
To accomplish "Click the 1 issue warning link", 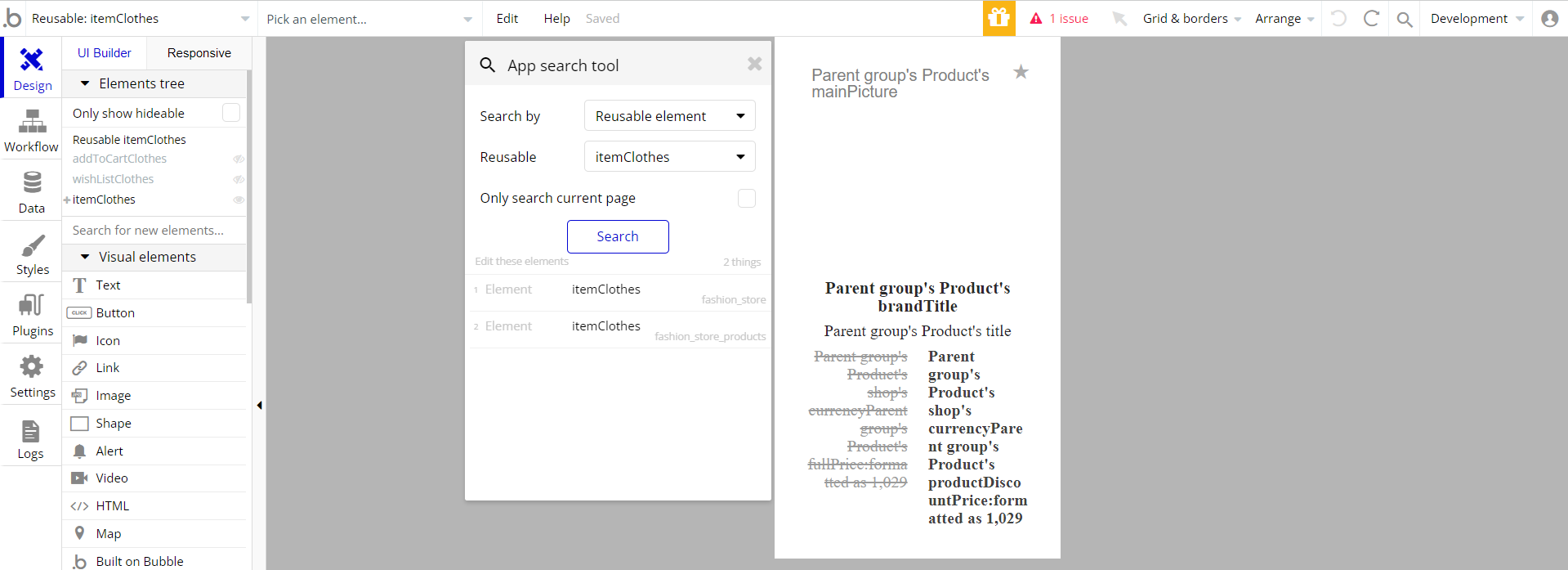I will [x=1059, y=18].
